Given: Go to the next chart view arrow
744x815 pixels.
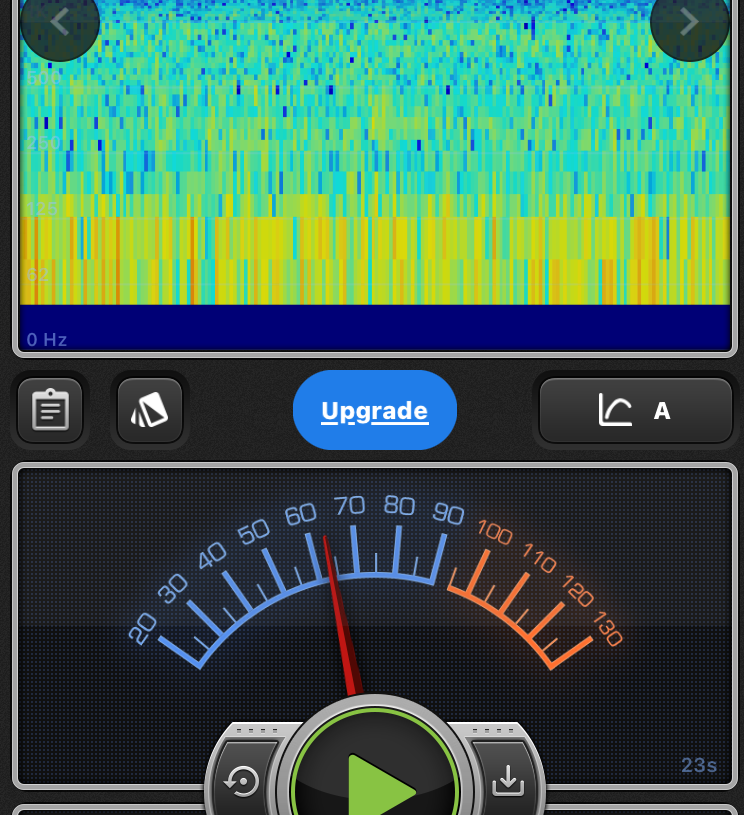Looking at the screenshot, I should pos(689,22).
